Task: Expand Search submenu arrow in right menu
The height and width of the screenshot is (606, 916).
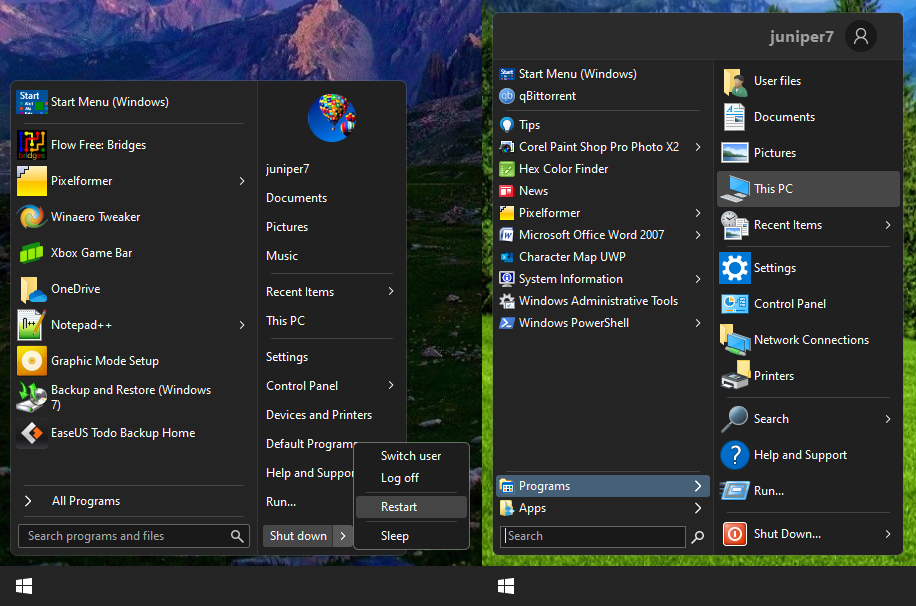Action: click(887, 419)
